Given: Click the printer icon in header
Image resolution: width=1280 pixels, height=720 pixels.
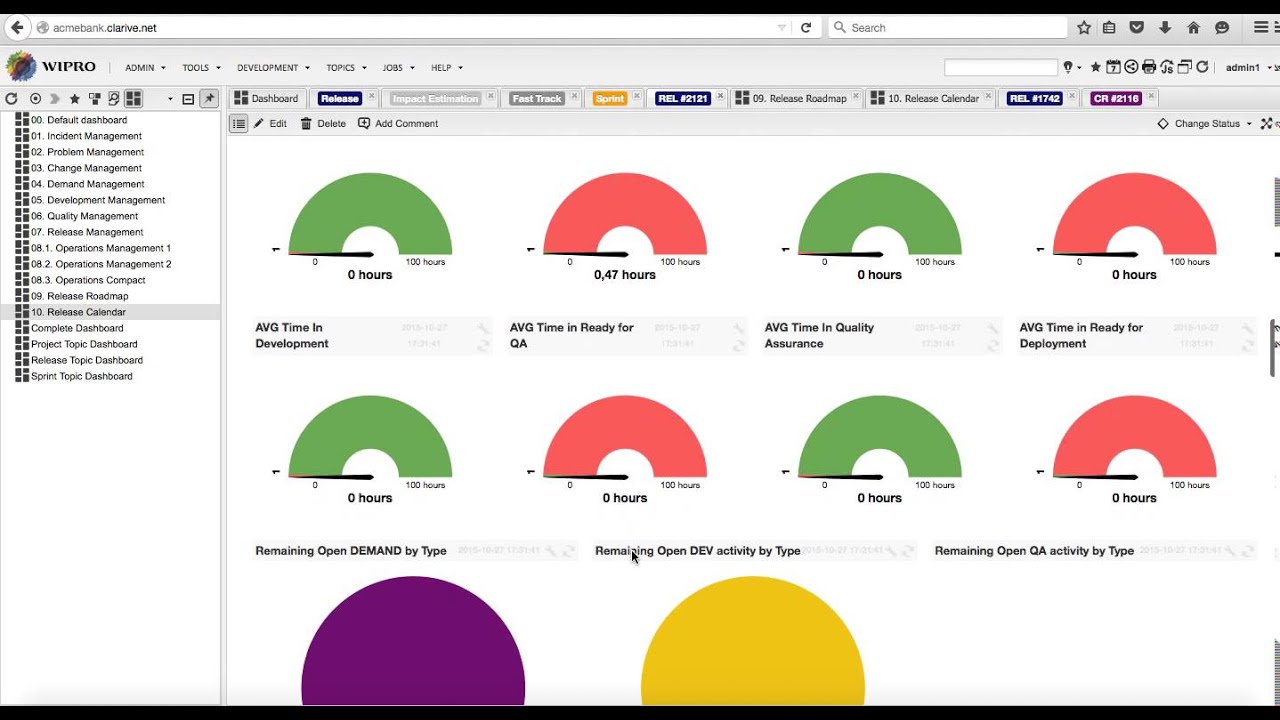Looking at the screenshot, I should [x=1149, y=68].
